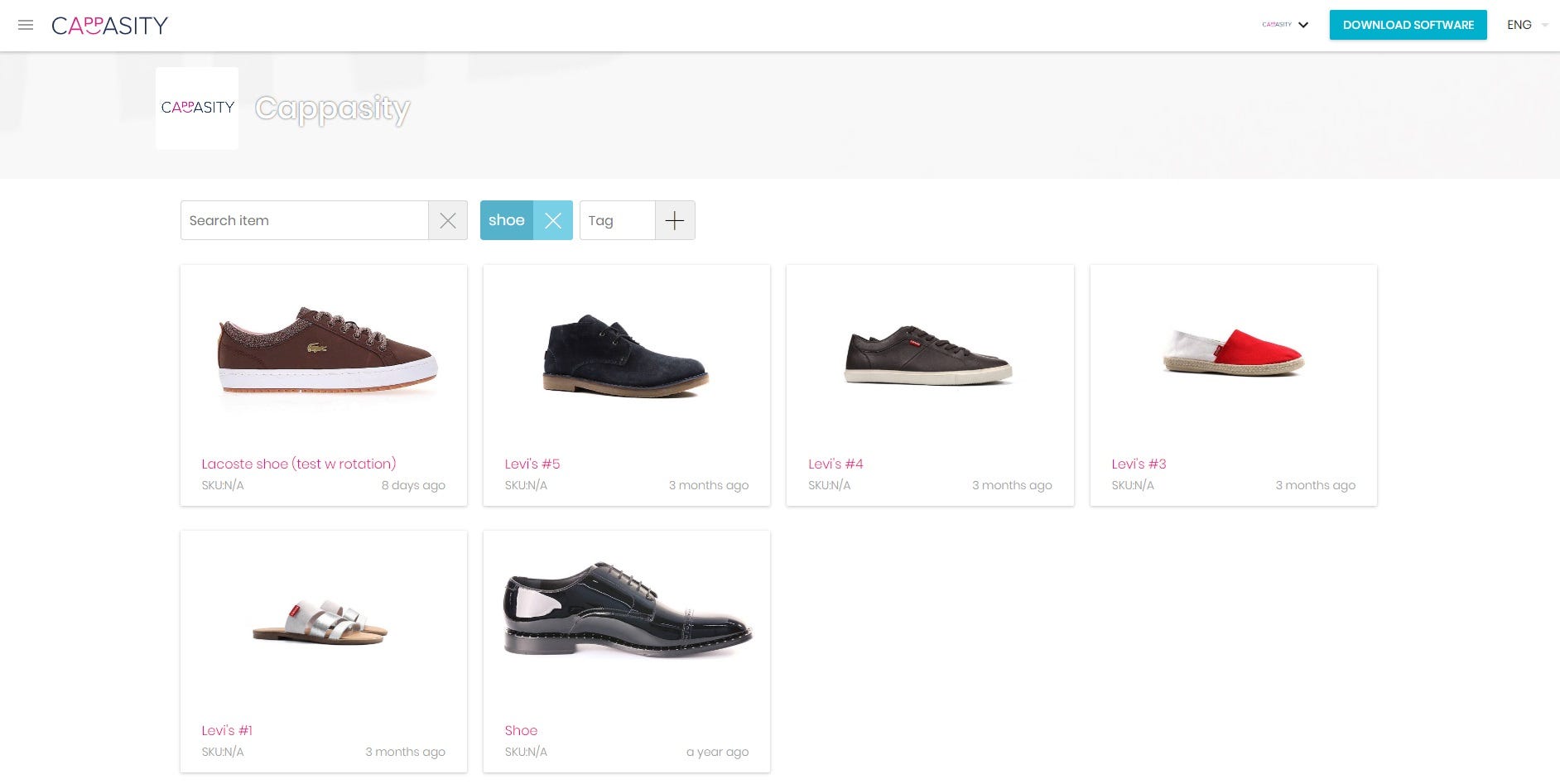Click '8 days ago' on Lacoste card

pos(413,485)
